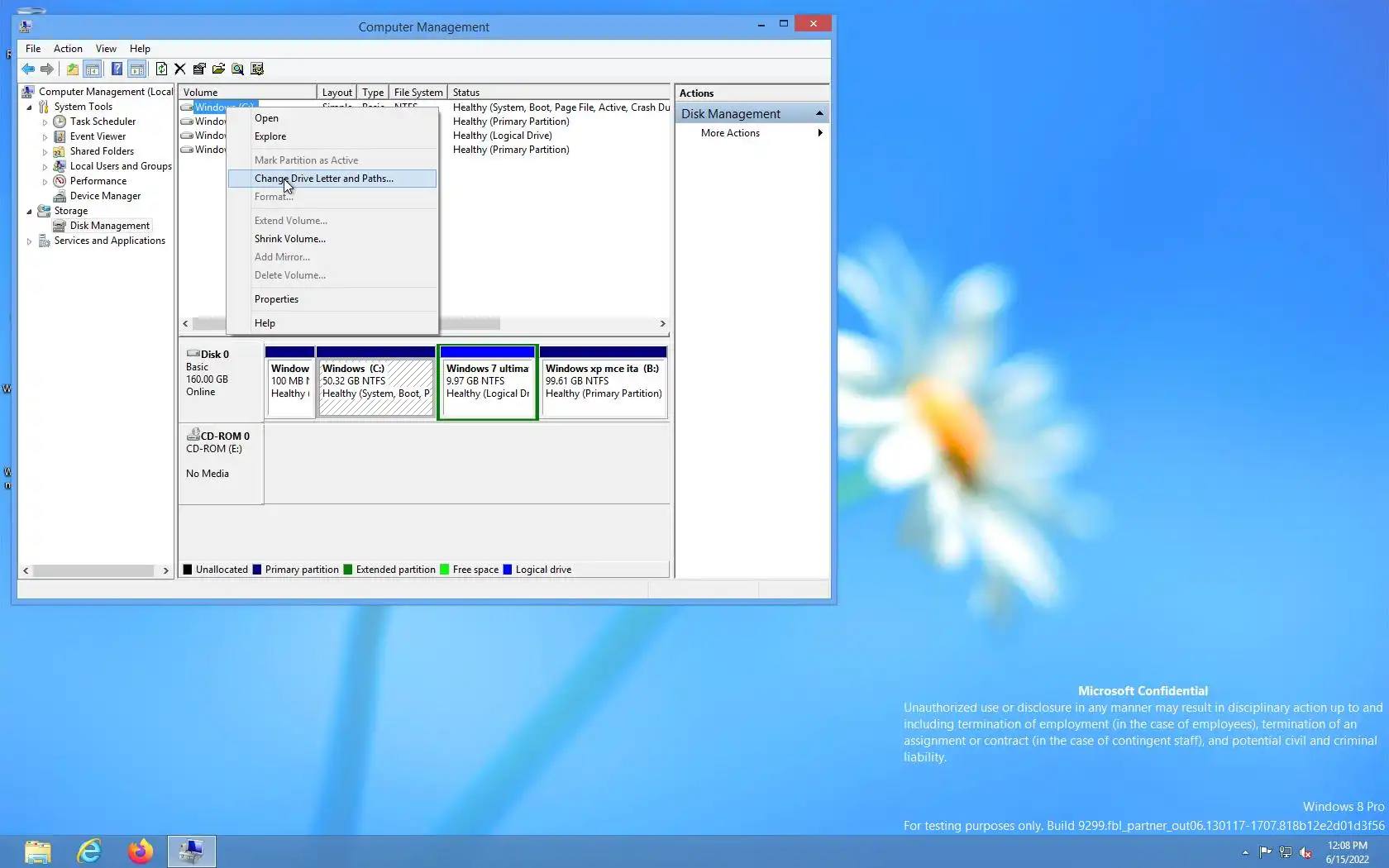This screenshot has width=1389, height=868.
Task: Sort by the Type column header
Action: click(x=373, y=93)
